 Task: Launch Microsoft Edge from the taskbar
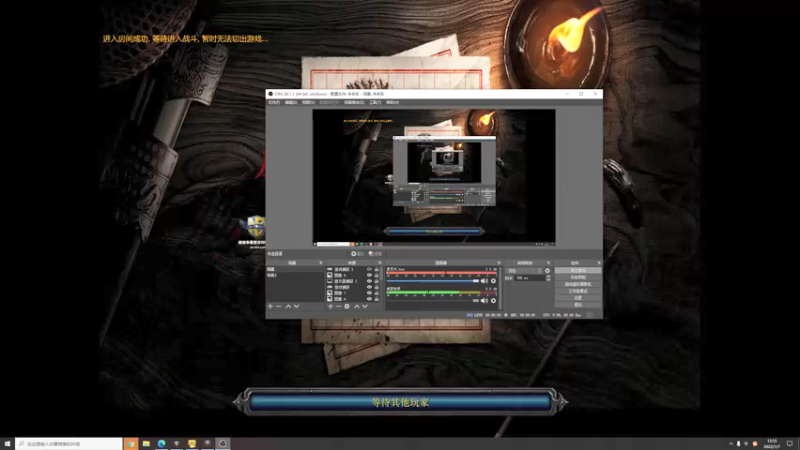point(161,443)
